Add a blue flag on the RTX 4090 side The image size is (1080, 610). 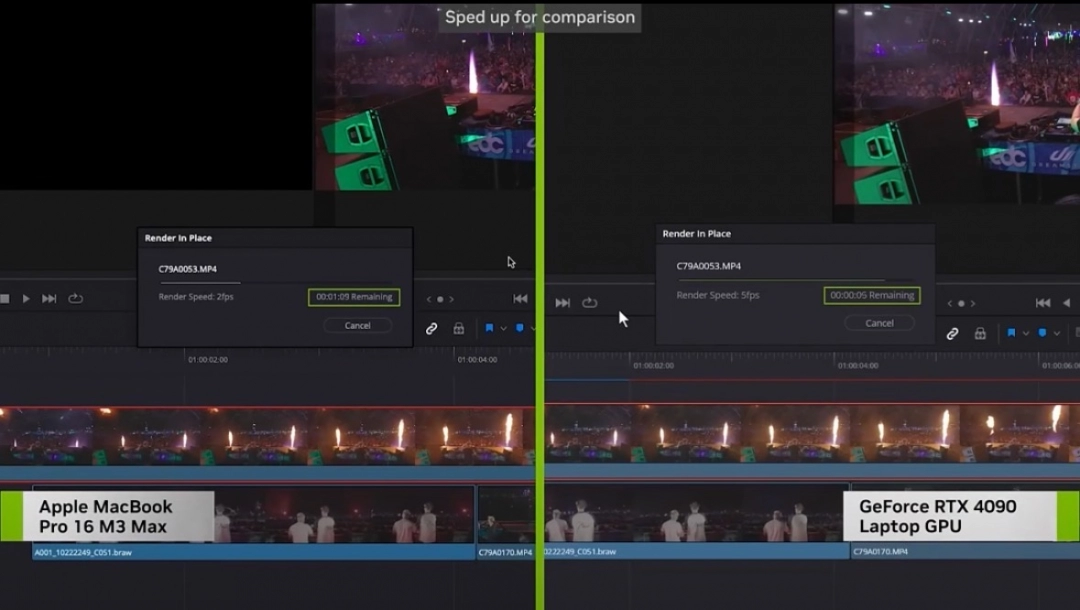(1011, 333)
